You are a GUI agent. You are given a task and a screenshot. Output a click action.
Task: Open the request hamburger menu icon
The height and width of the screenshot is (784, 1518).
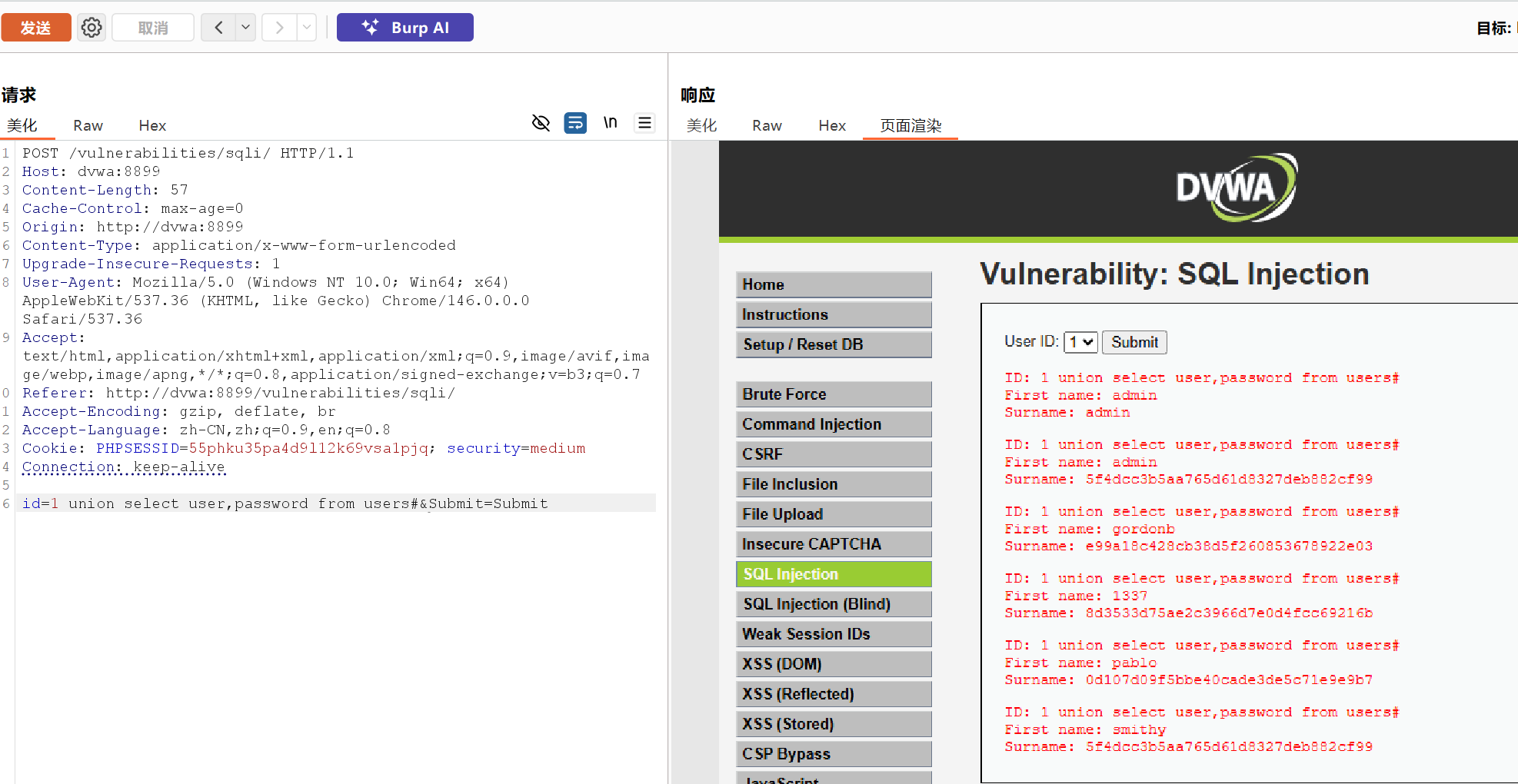[x=644, y=123]
